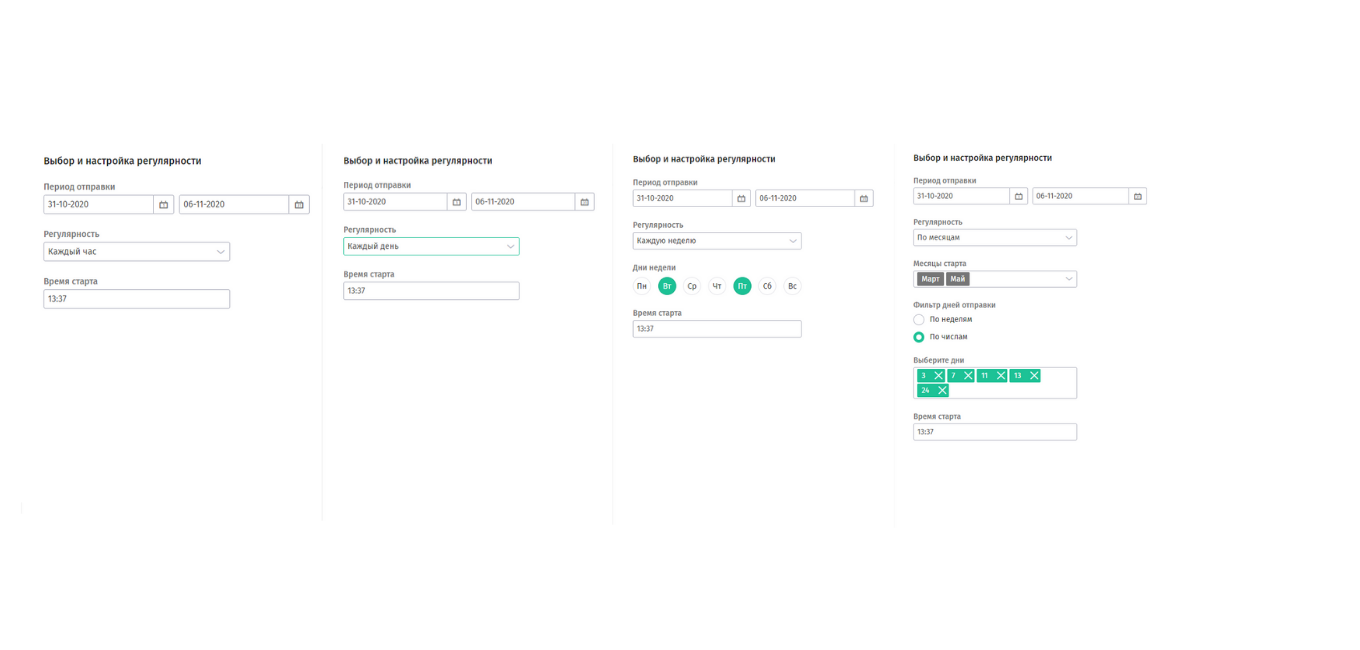Screen dimensions: 1360x650
Task: Click the day 24 tag number
Action: 925,391
